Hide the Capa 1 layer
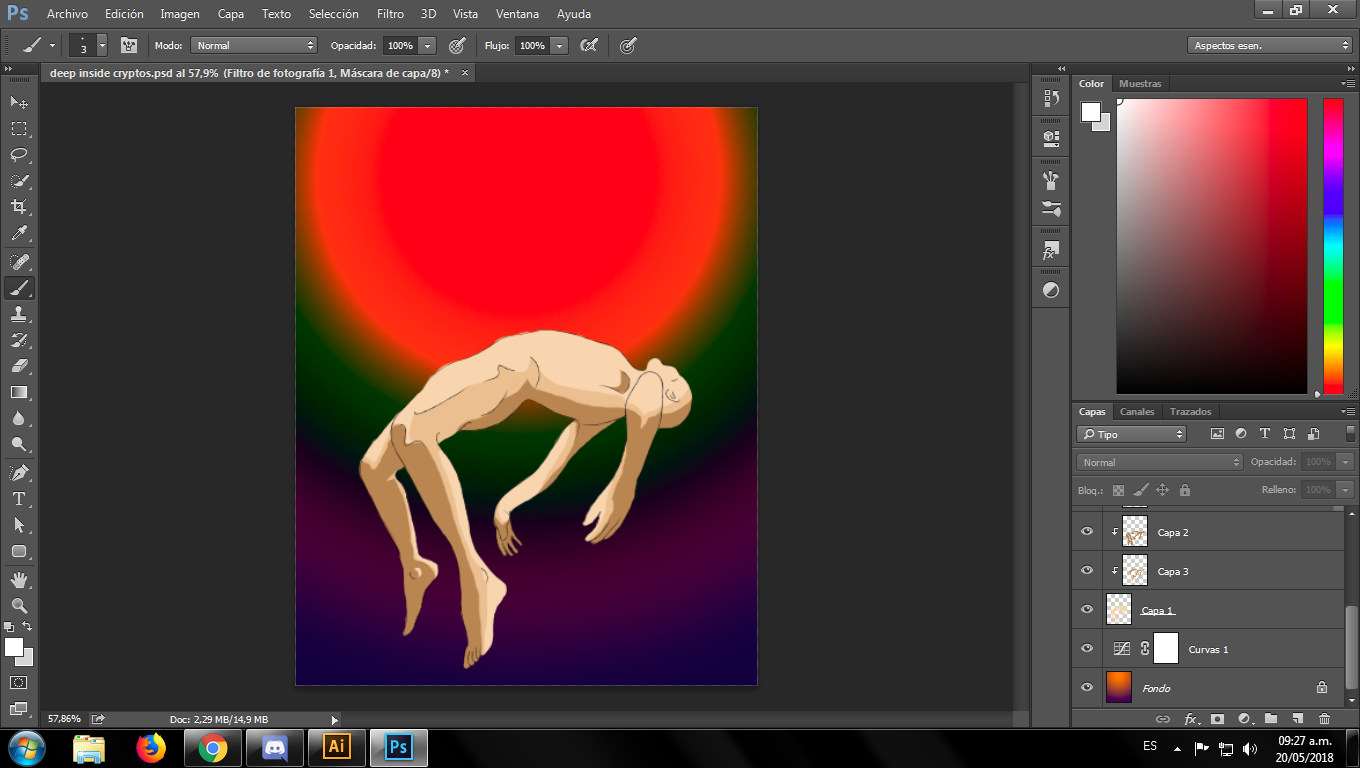This screenshot has height=768, width=1360. click(x=1087, y=610)
